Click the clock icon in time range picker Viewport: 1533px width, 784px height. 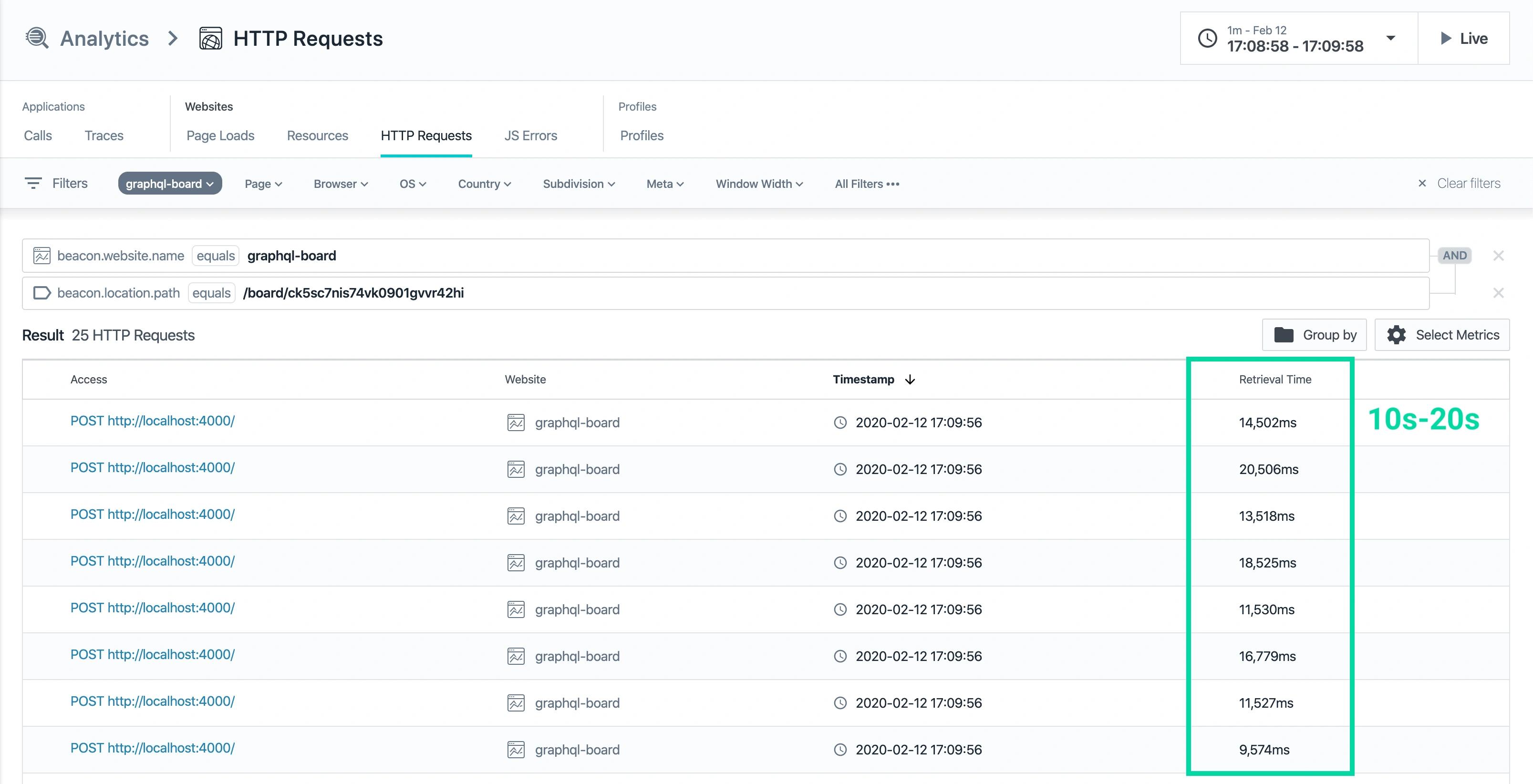point(1208,38)
